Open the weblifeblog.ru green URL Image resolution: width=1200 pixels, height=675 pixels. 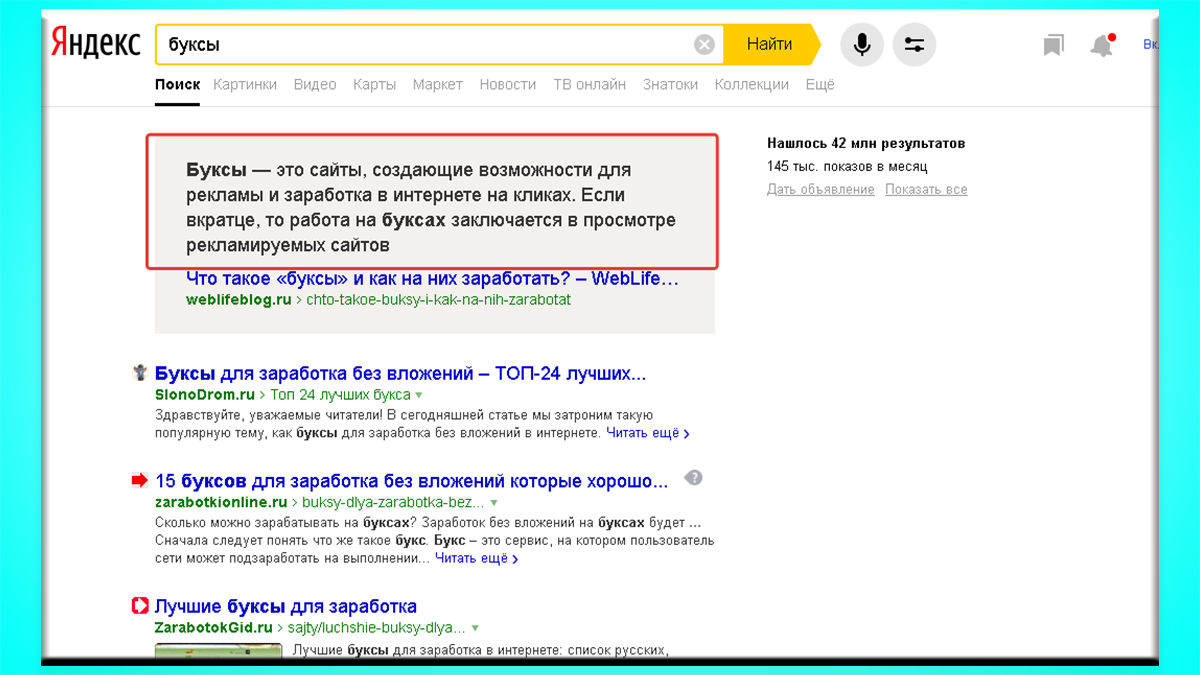[238, 299]
